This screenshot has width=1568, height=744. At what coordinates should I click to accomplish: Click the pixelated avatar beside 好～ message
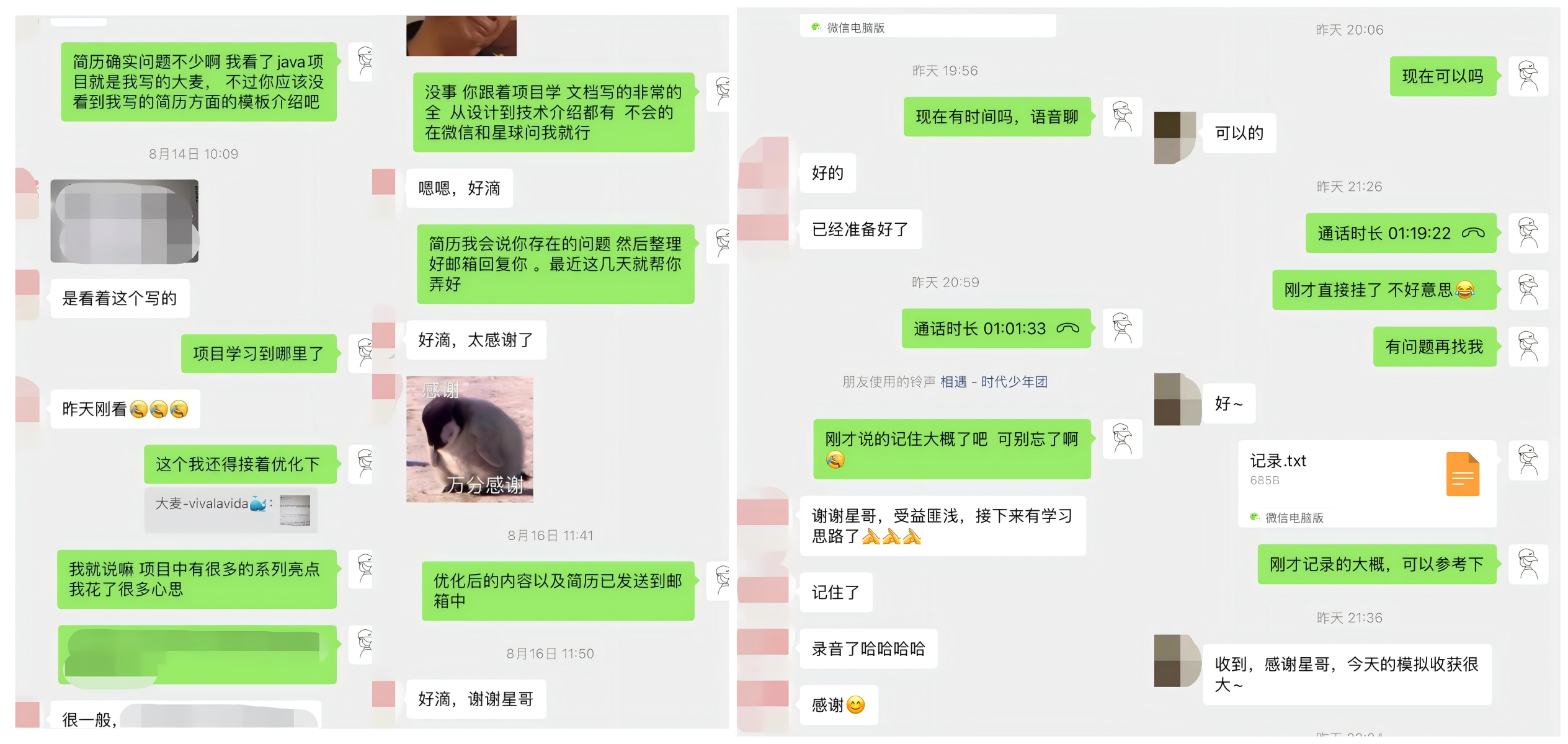pos(1177,399)
